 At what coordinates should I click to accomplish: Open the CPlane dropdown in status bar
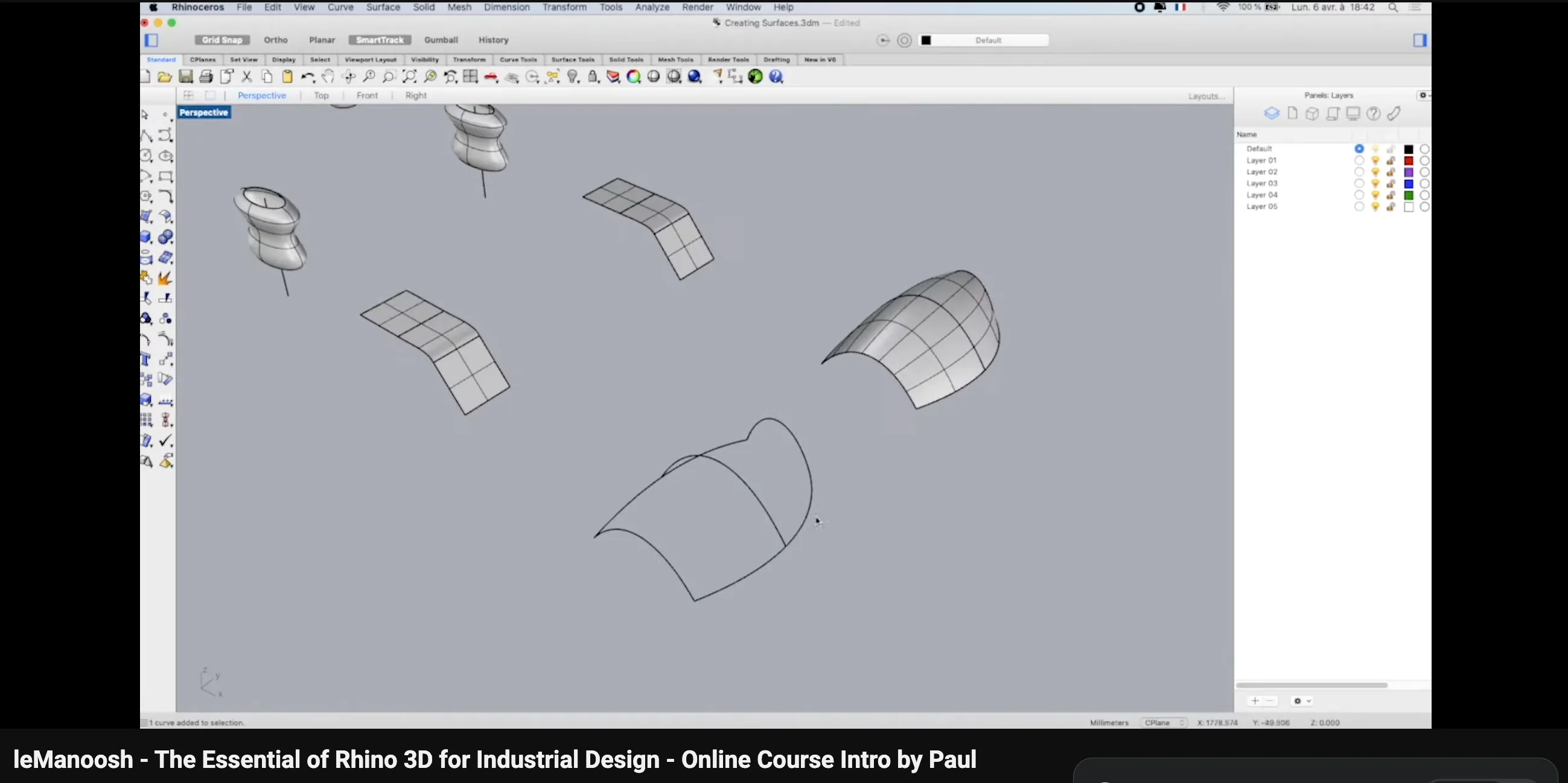pos(1164,723)
